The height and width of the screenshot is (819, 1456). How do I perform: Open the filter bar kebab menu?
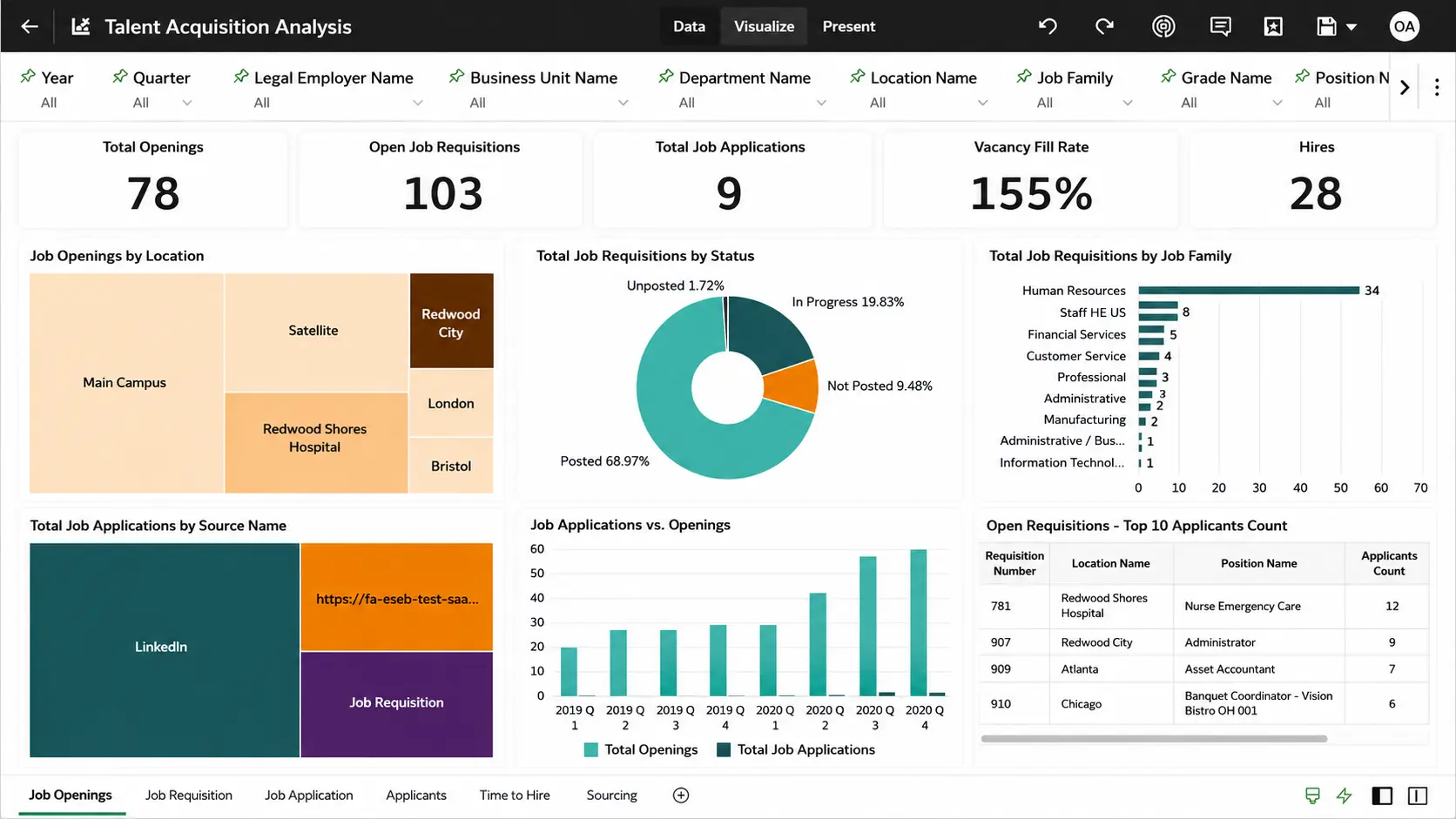[1437, 87]
